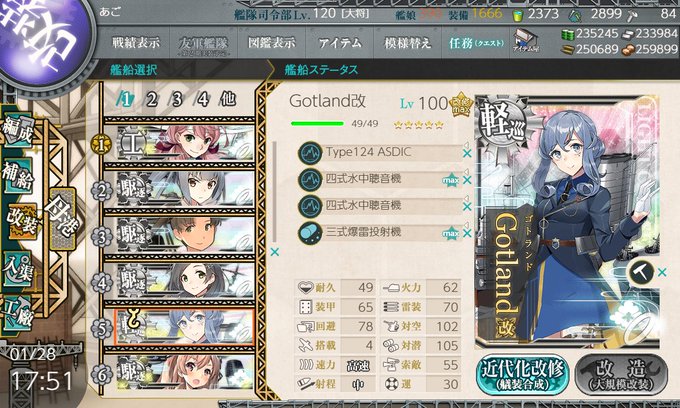Switch to fleet 2 tab
680x408 pixels.
(151, 100)
